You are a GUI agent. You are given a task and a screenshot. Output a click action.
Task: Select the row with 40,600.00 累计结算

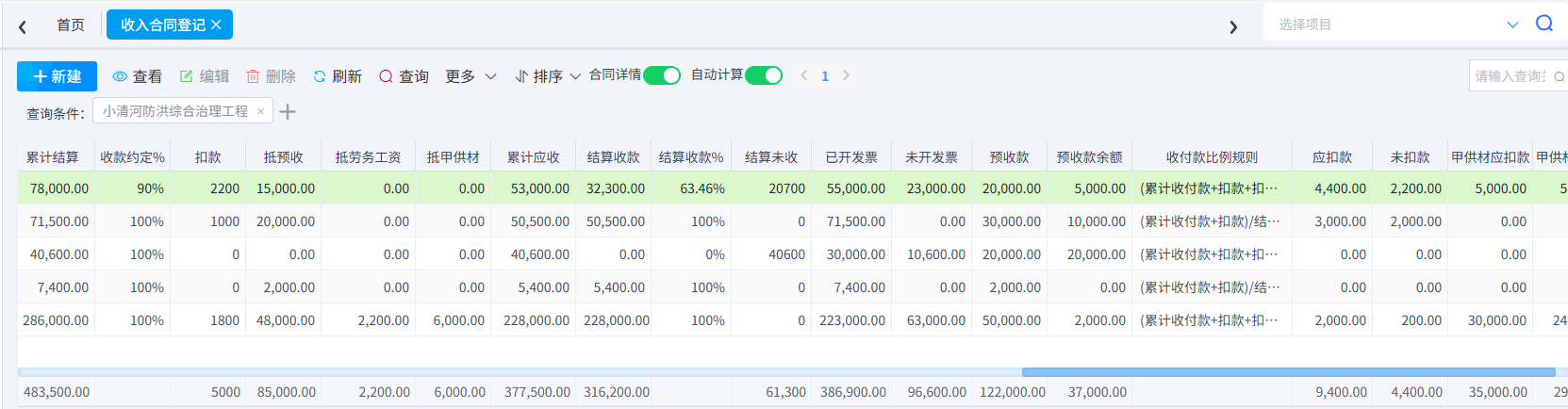pyautogui.click(x=792, y=254)
